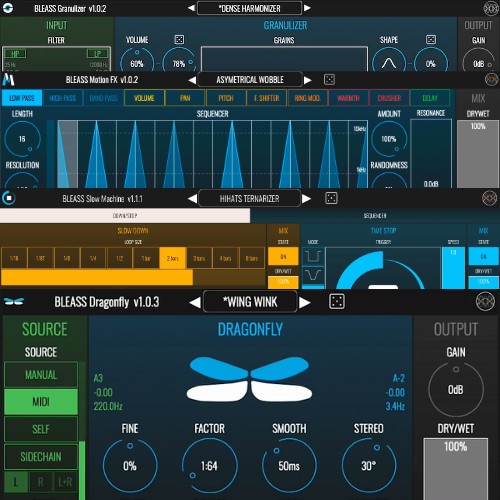Screen dimensions: 500x500
Task: Open the F. SHIFTER effect tab
Action: coord(267,98)
